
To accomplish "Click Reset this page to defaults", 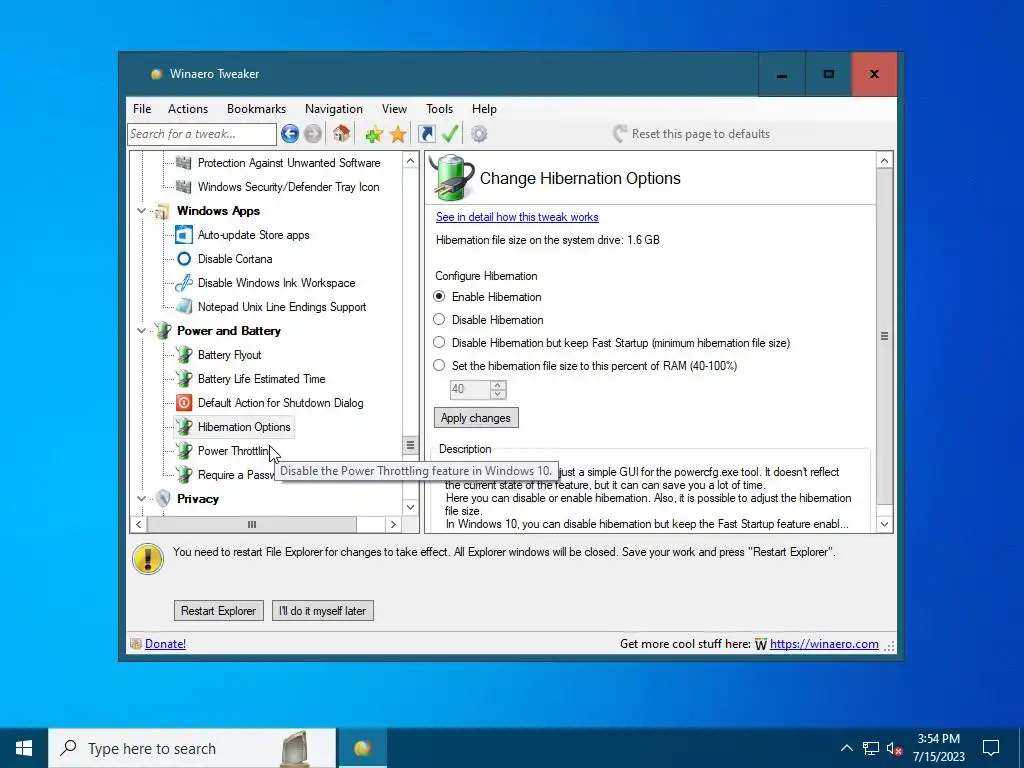I will click(x=692, y=134).
